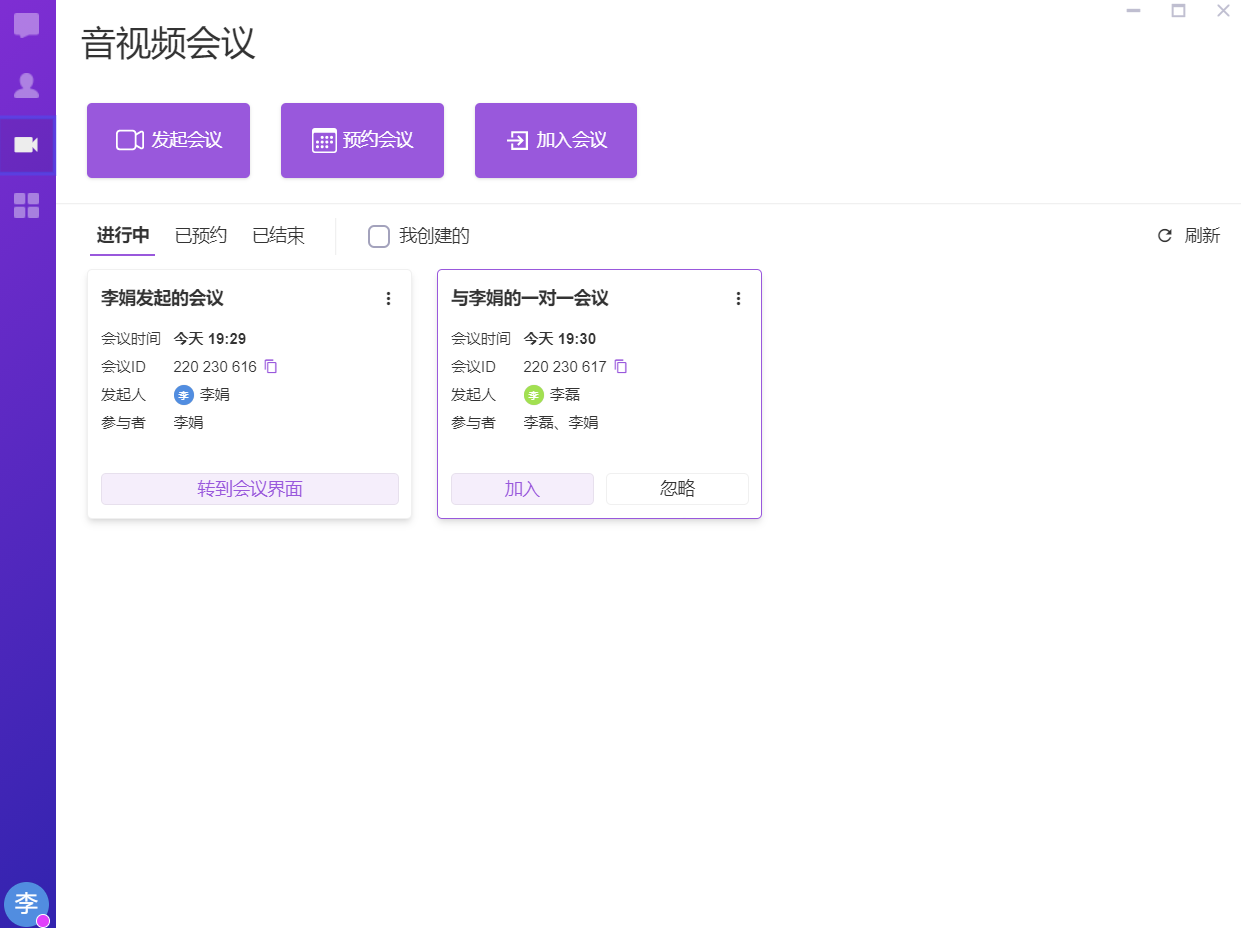Open the apps grid sidebar icon
The image size is (1241, 928).
click(27, 206)
